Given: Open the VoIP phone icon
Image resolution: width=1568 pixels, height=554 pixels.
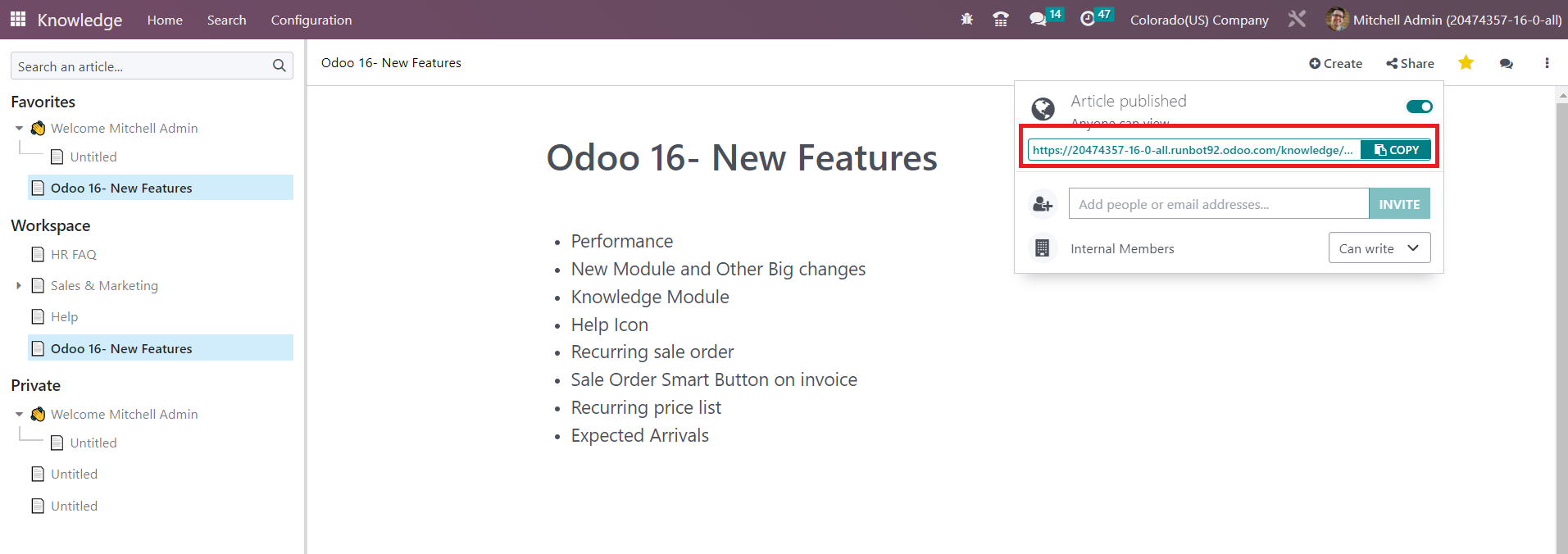Looking at the screenshot, I should click(1001, 19).
